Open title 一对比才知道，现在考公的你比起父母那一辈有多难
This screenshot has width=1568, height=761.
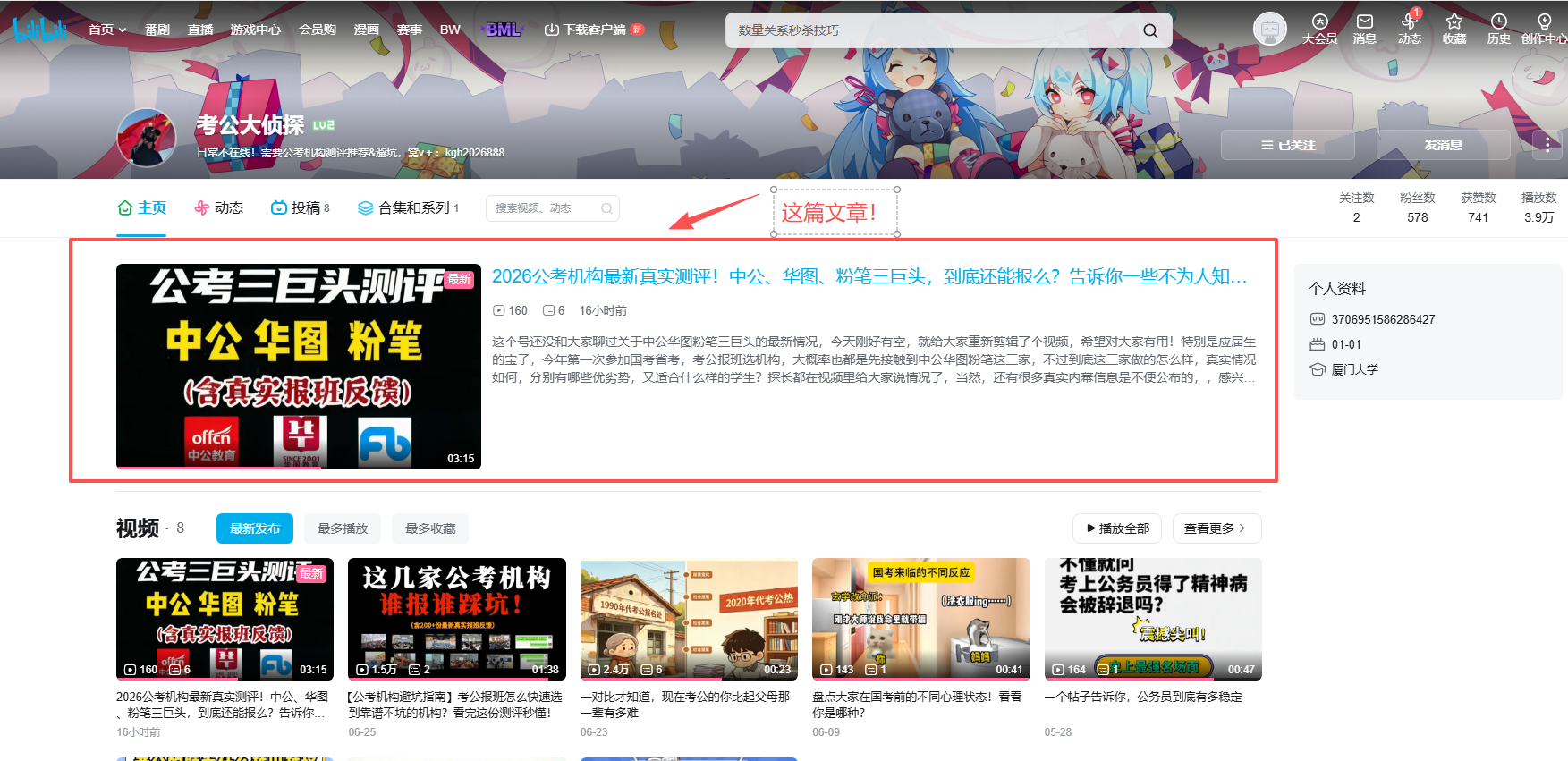coord(685,705)
